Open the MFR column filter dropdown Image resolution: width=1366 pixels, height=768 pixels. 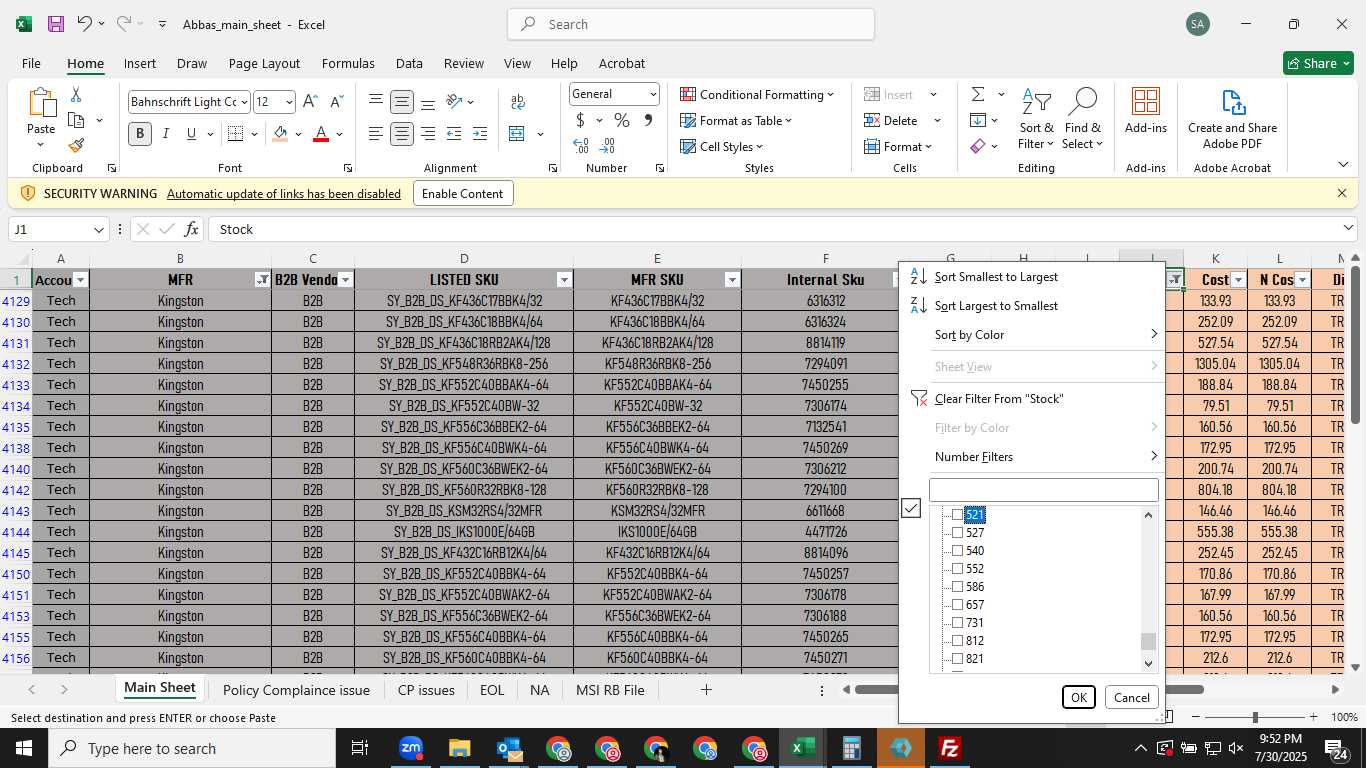262,280
